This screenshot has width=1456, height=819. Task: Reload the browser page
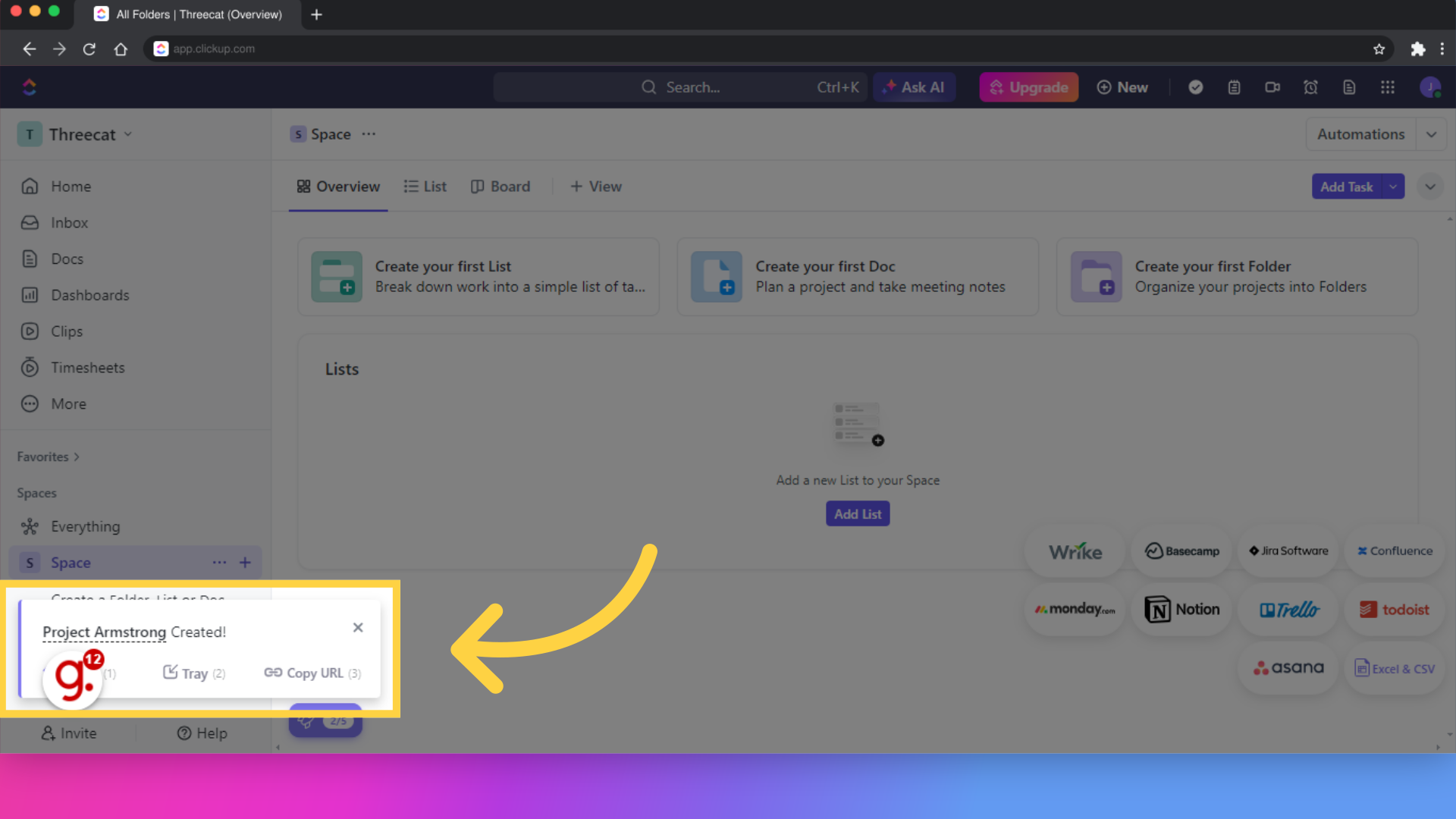89,49
